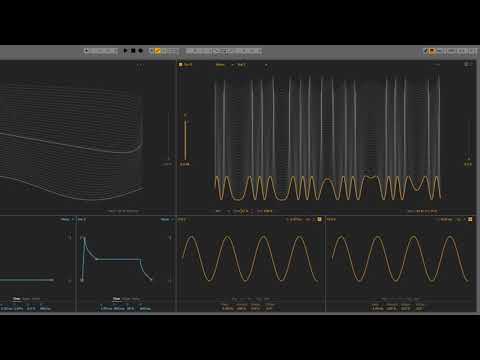Screen dimensions: 480x360
Task: Select the decay-to-sustain node on Env 2
Action: coord(96,259)
